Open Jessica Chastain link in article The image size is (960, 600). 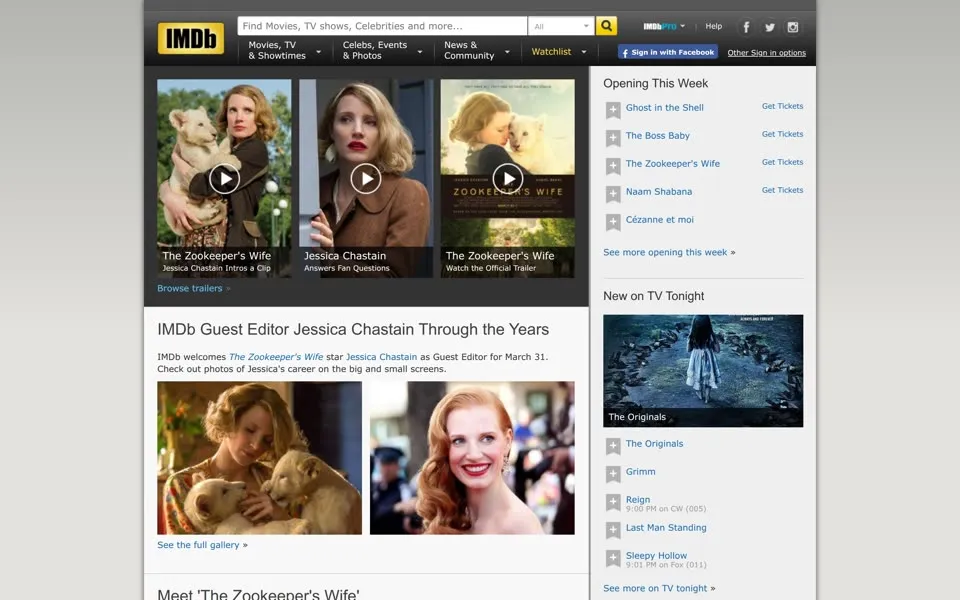click(381, 357)
